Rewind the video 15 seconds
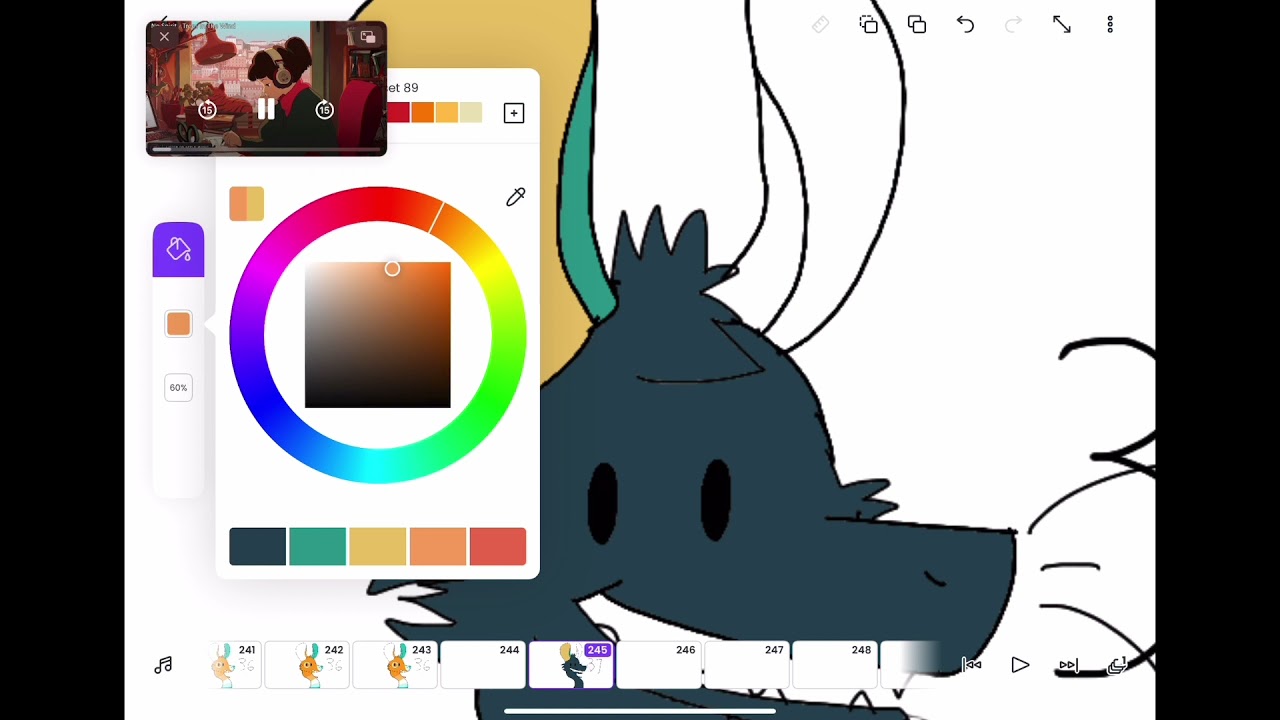Viewport: 1280px width, 720px height. point(207,109)
